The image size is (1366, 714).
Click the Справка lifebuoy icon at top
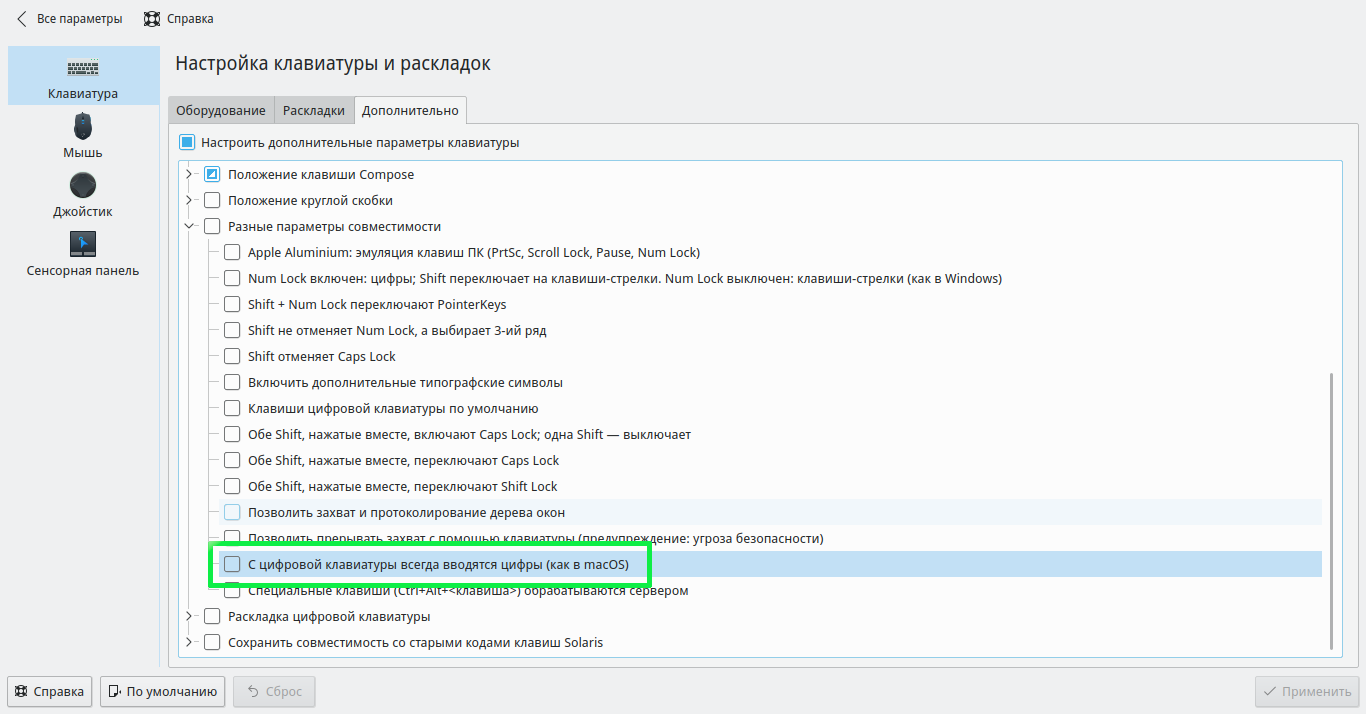[x=152, y=18]
